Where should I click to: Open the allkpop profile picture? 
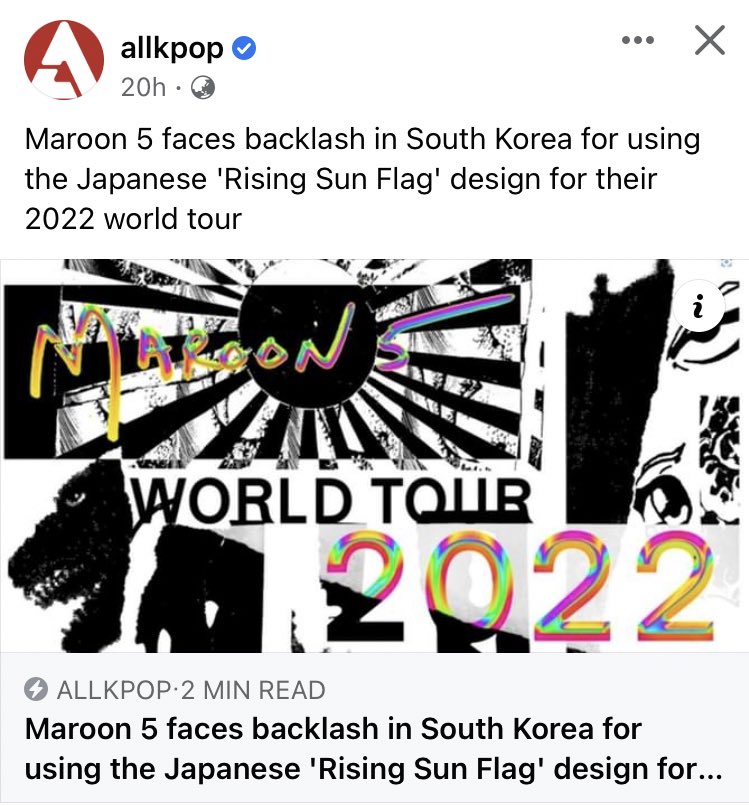pyautogui.click(x=64, y=60)
